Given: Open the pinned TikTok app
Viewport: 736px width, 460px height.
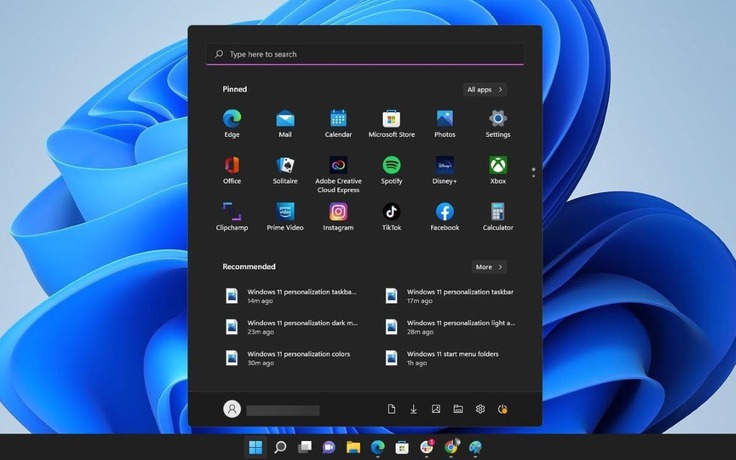Looking at the screenshot, I should coord(391,216).
